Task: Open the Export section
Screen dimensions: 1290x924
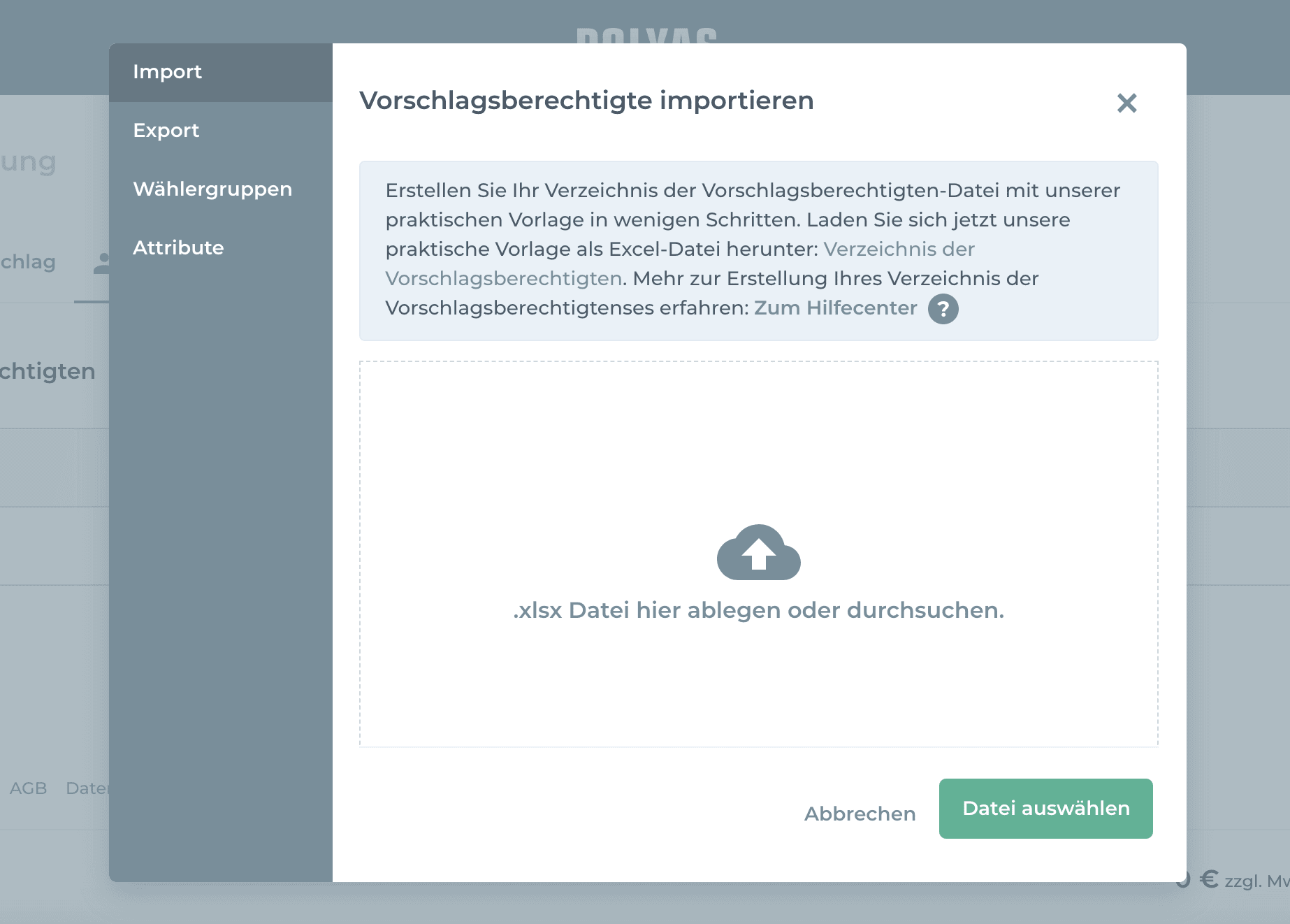Action: (x=166, y=131)
